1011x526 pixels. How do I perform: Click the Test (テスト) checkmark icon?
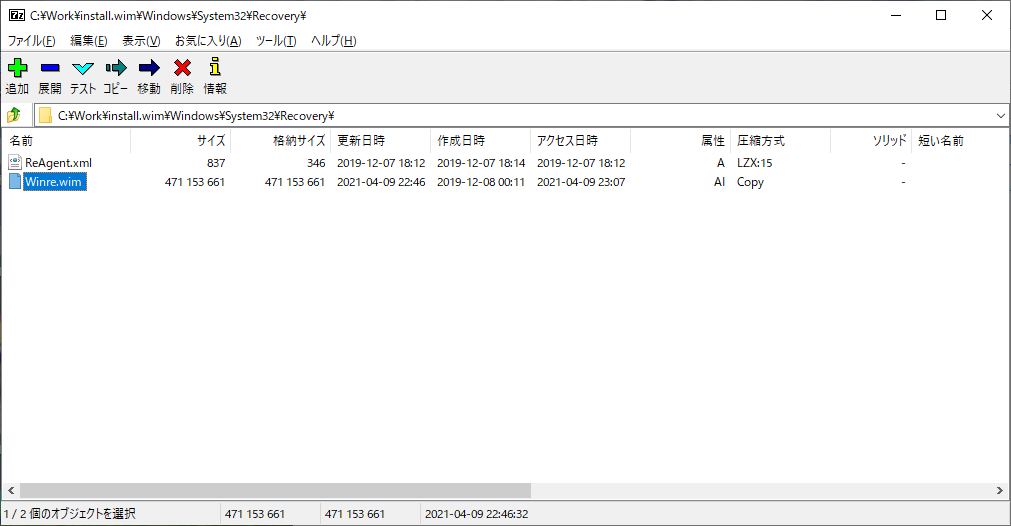pyautogui.click(x=83, y=68)
